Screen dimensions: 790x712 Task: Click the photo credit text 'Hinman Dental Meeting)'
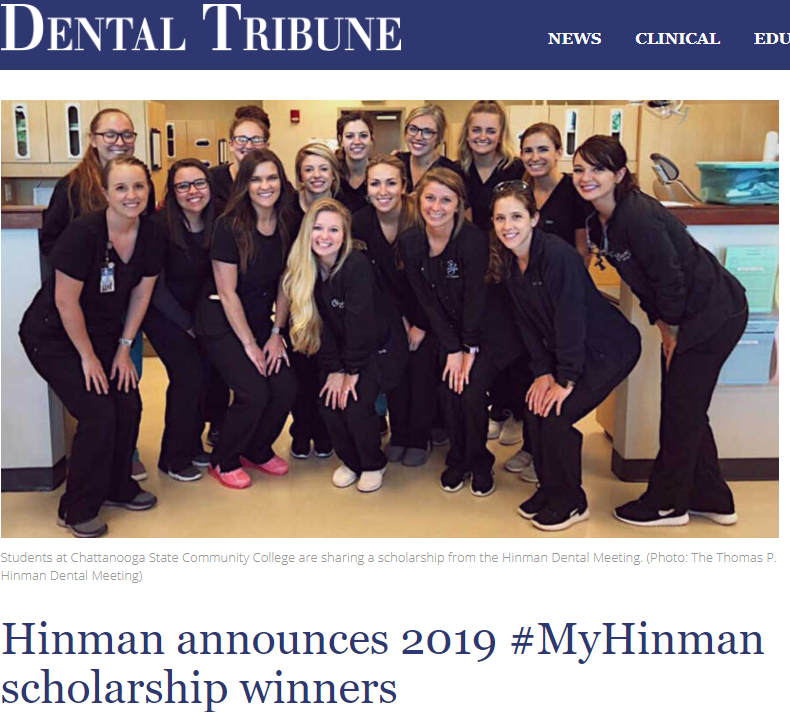point(72,575)
